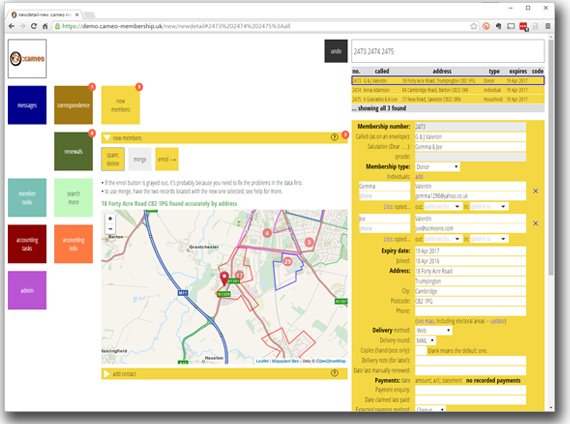This screenshot has height=424, width=570.
Task: Close the newdetail browser tab
Action: [x=77, y=15]
